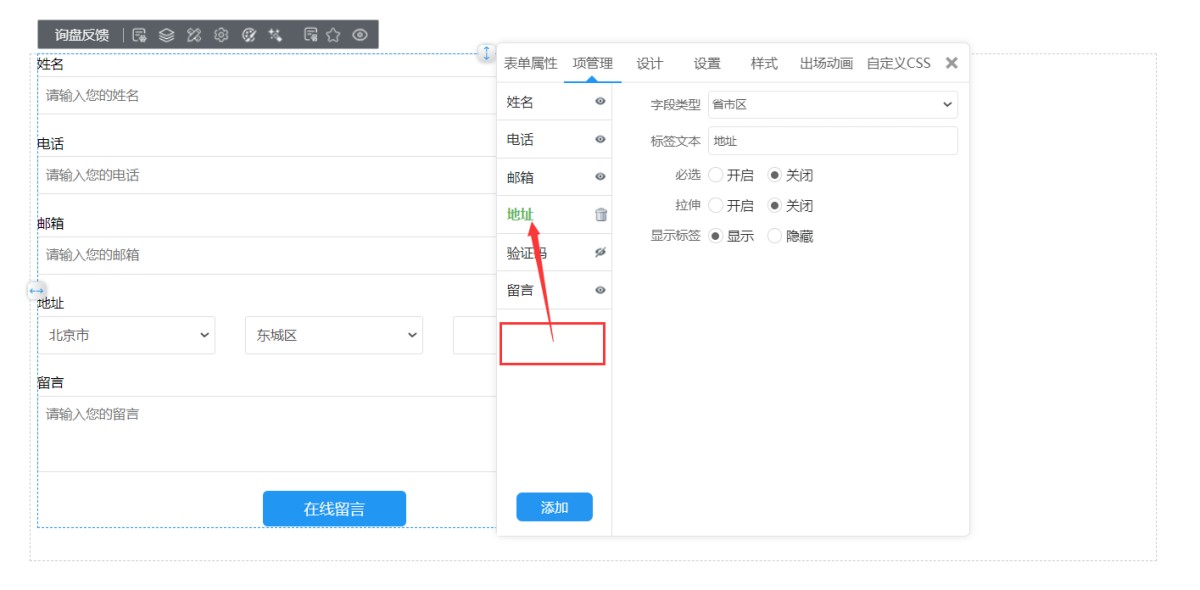Open the gear settings icon in toolbar
1200x590 pixels.
(x=221, y=35)
